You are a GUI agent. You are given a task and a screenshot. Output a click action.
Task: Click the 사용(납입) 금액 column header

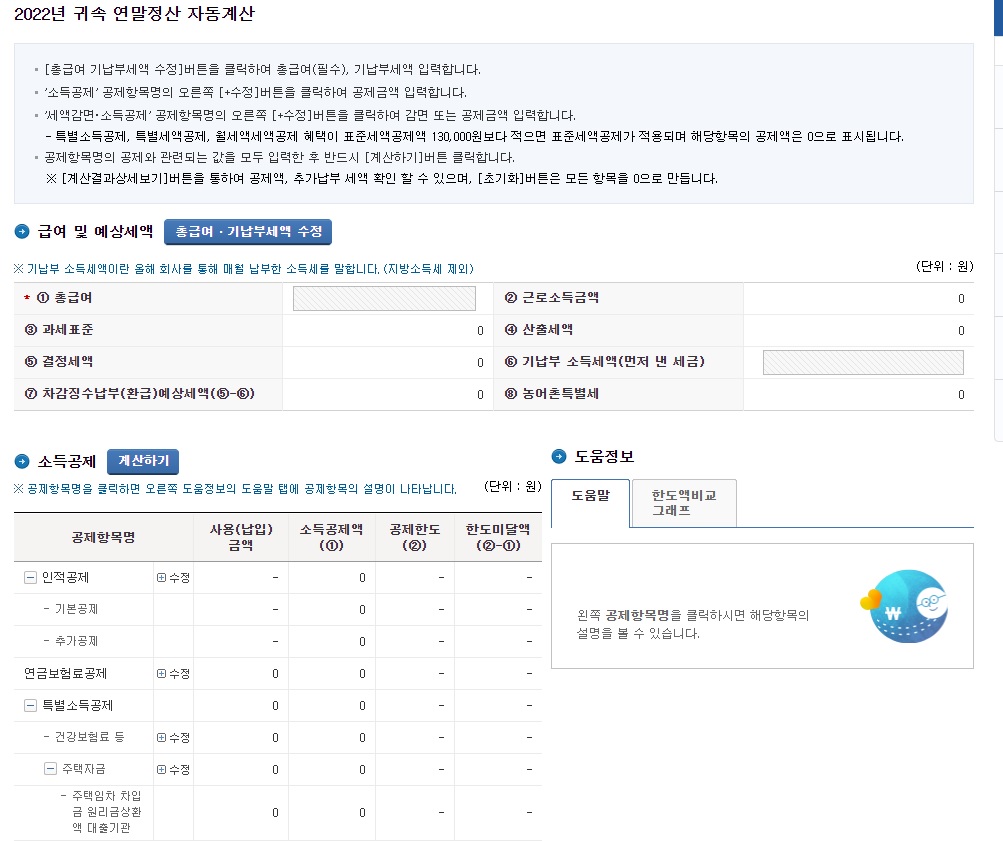[x=241, y=537]
